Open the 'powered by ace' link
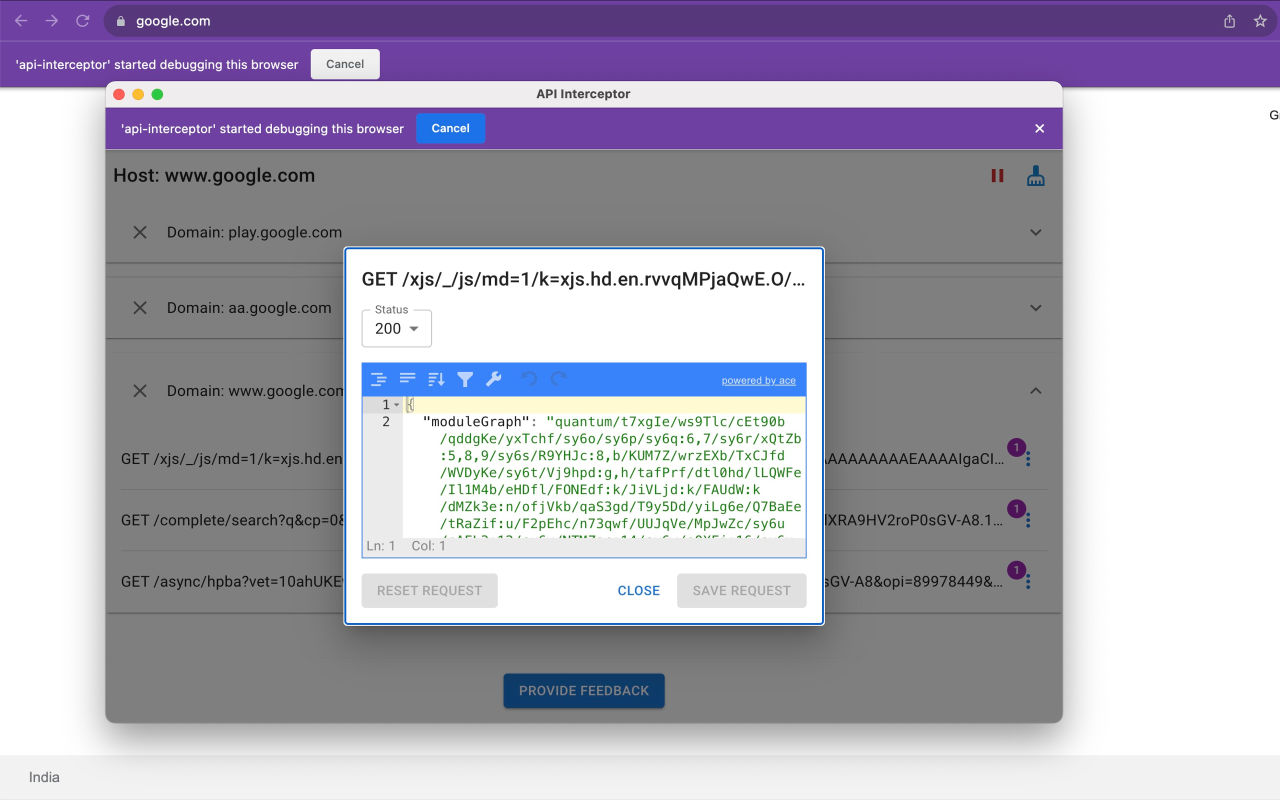Image resolution: width=1280 pixels, height=800 pixels. pos(758,381)
